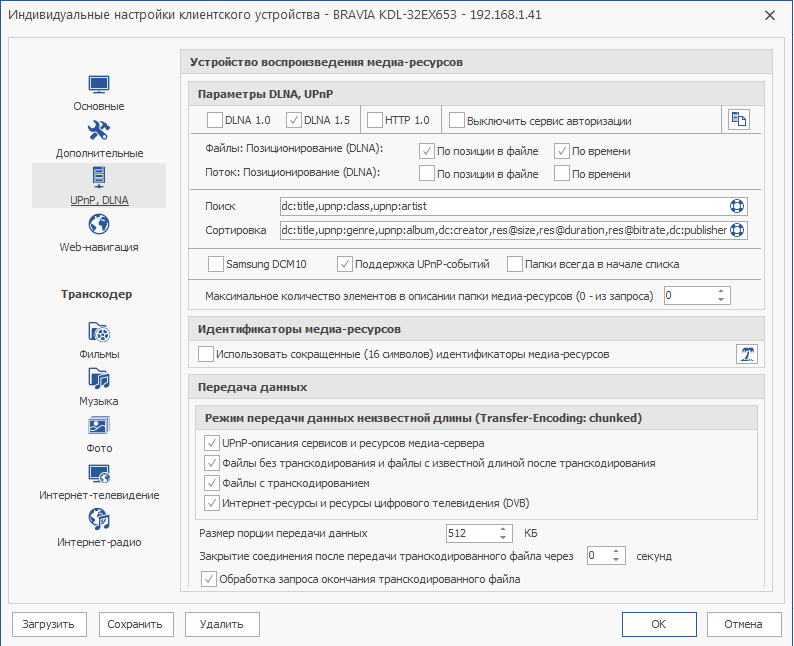Toggle Поддержка UPnP-событий checkbox
This screenshot has height=646, width=794.
click(346, 265)
